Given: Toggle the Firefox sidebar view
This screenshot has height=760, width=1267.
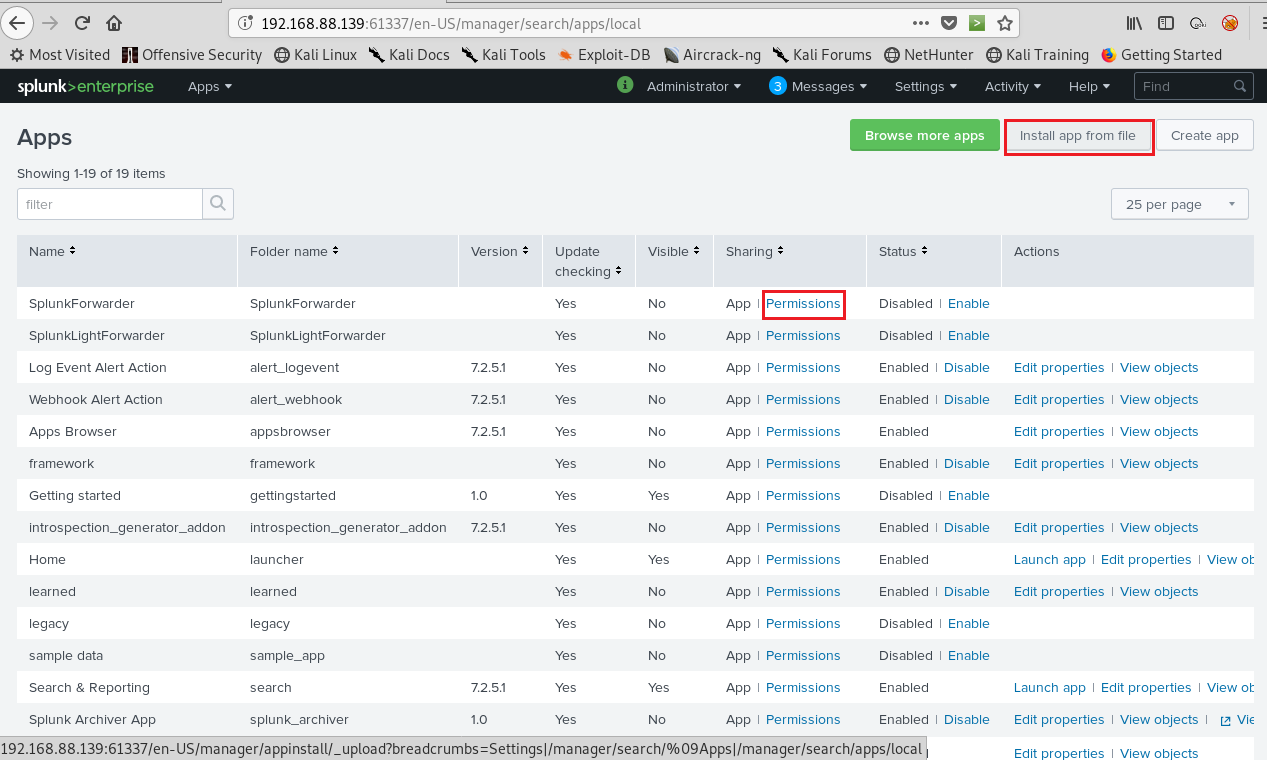Looking at the screenshot, I should pos(1166,22).
